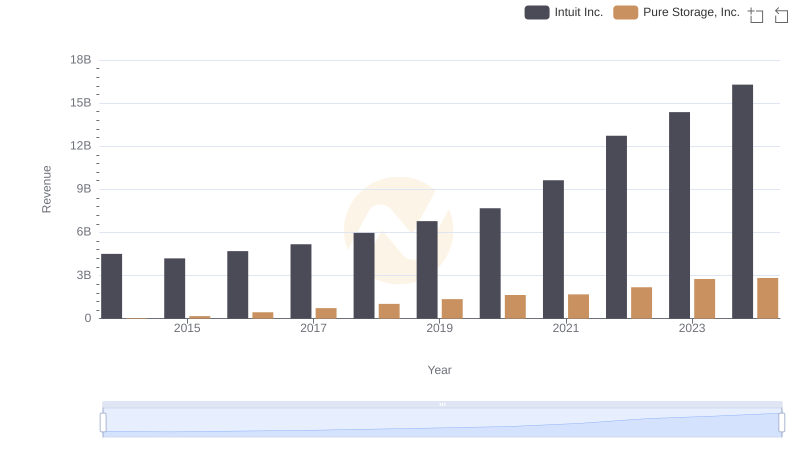Click the 3B y-axis label
This screenshot has width=800, height=461.
(x=84, y=275)
